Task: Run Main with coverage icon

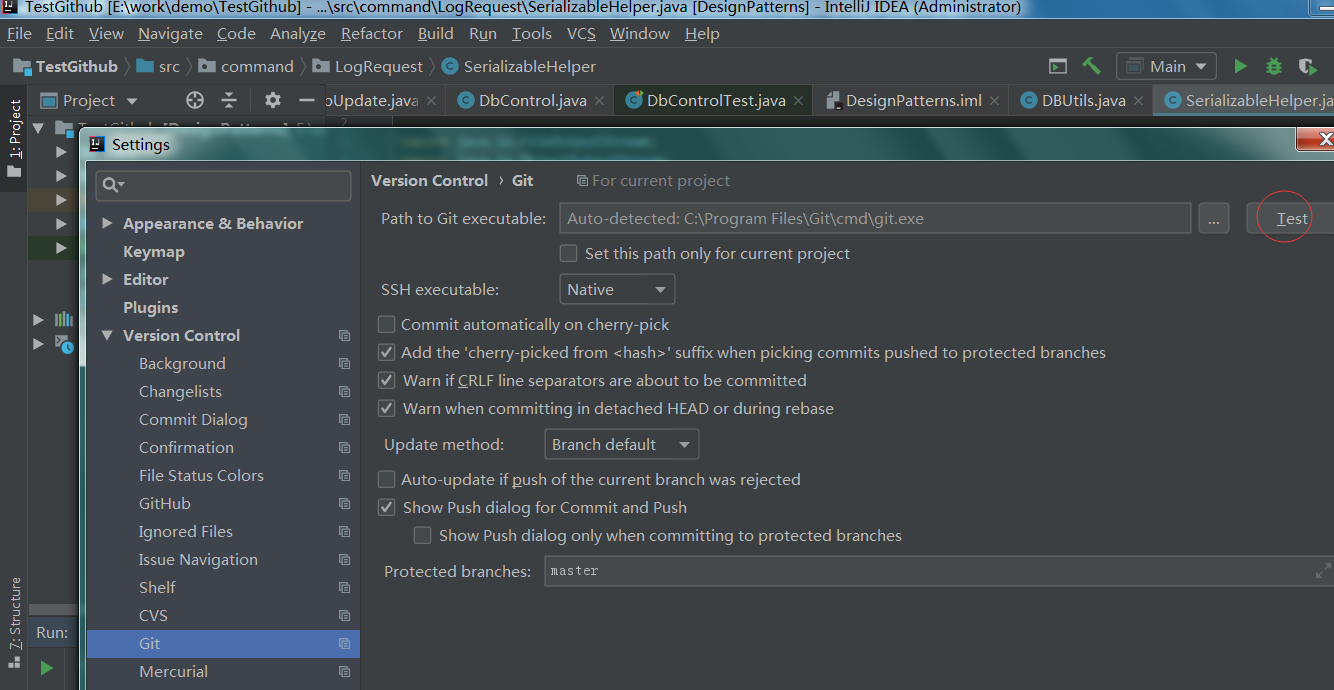Action: 1307,66
